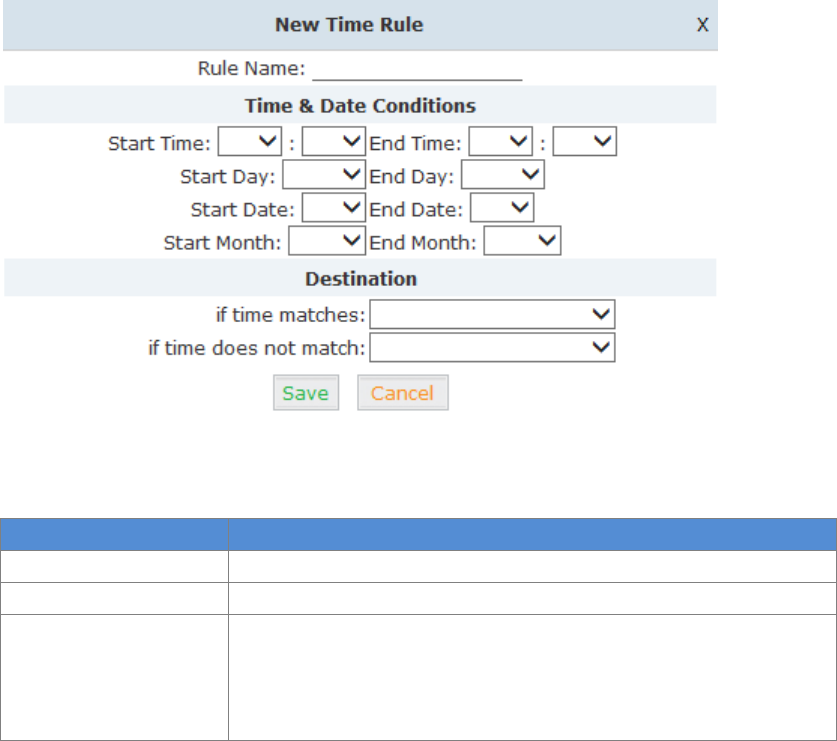Open the End Month dropdown
The height and width of the screenshot is (741, 837).
pos(522,242)
